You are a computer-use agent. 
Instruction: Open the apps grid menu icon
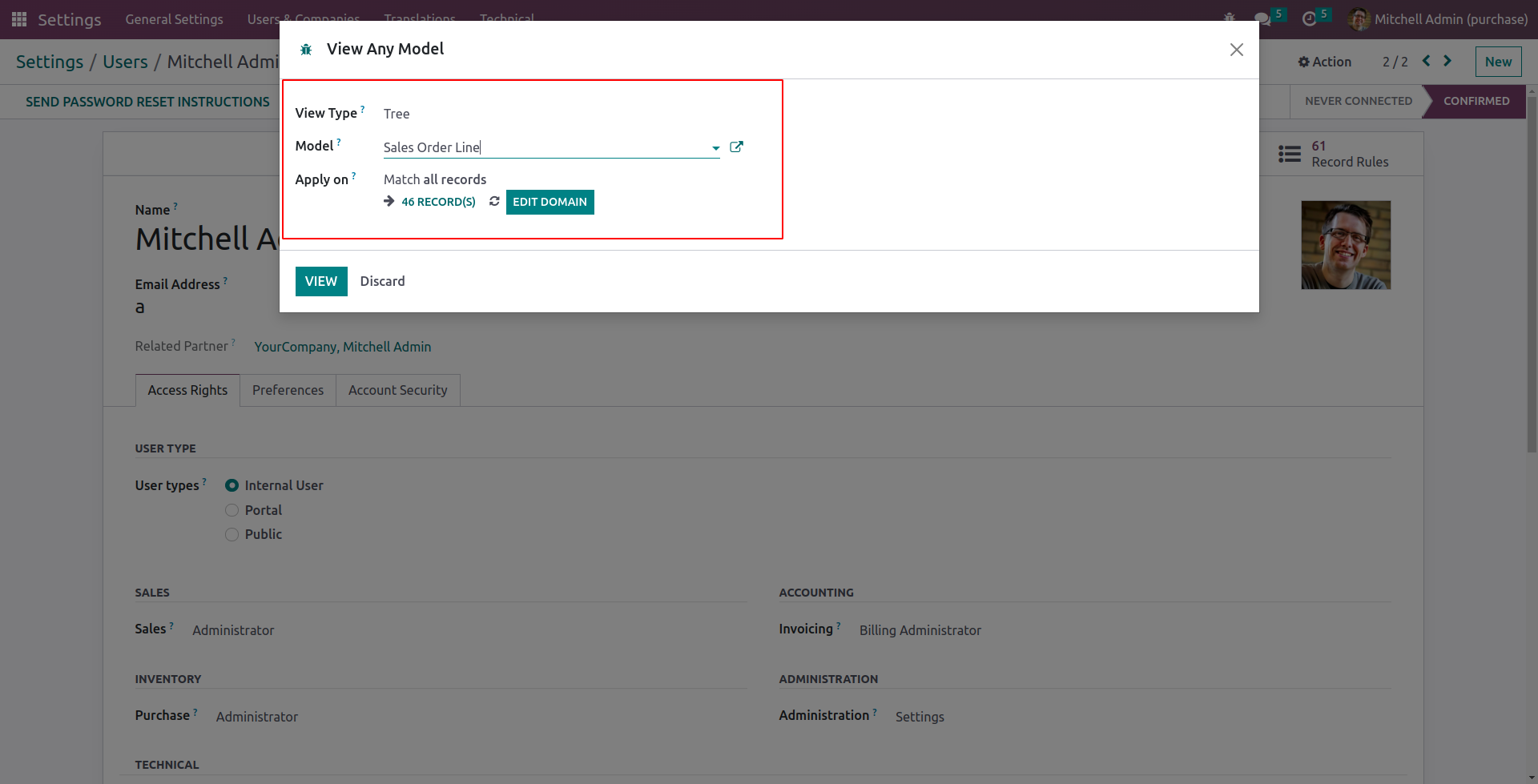tap(19, 18)
